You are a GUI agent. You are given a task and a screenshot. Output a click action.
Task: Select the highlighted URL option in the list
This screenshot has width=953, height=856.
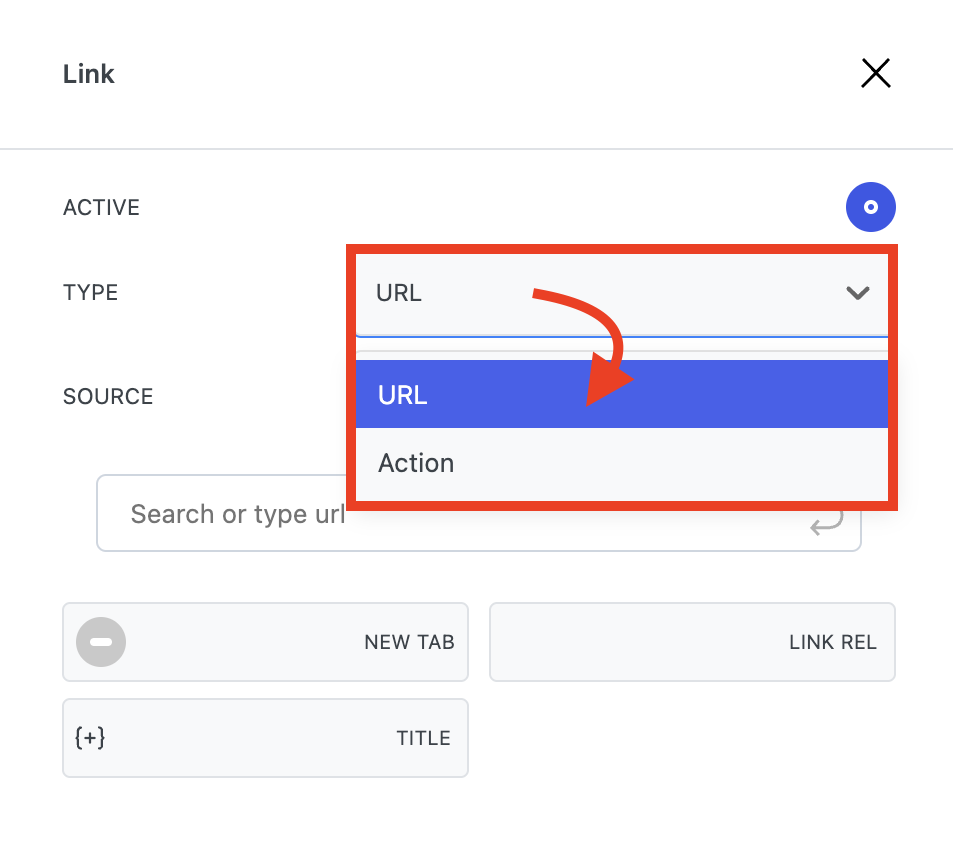[402, 395]
